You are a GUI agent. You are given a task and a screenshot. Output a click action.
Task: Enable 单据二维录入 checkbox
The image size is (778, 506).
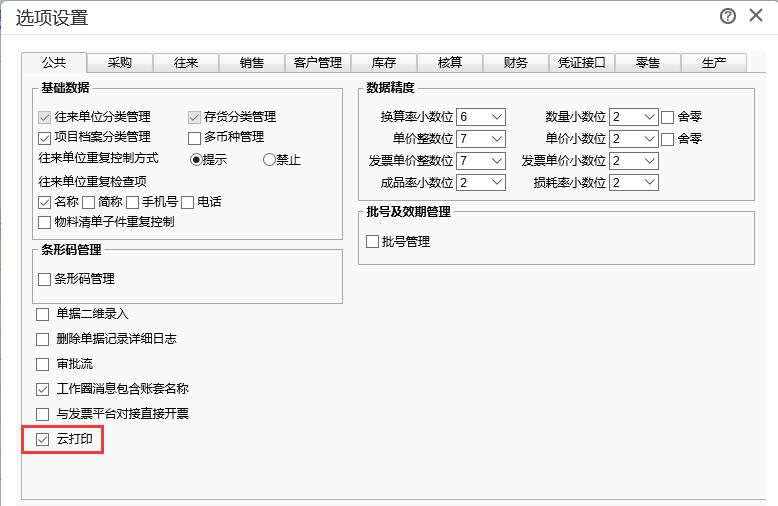(x=43, y=314)
